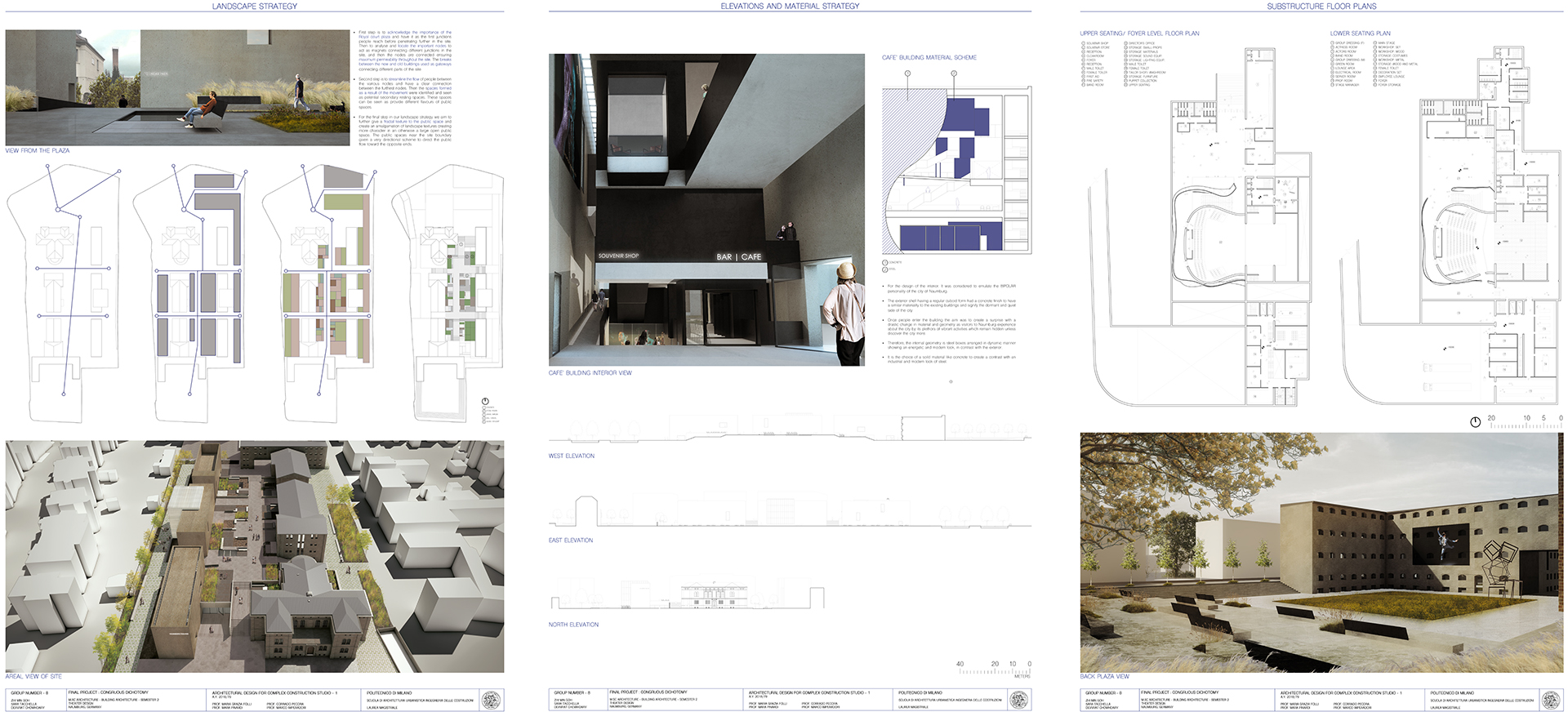This screenshot has width=1568, height=712.
Task: Click 'POLITECNICO DI MILANO' on the left board
Action: pos(388,692)
